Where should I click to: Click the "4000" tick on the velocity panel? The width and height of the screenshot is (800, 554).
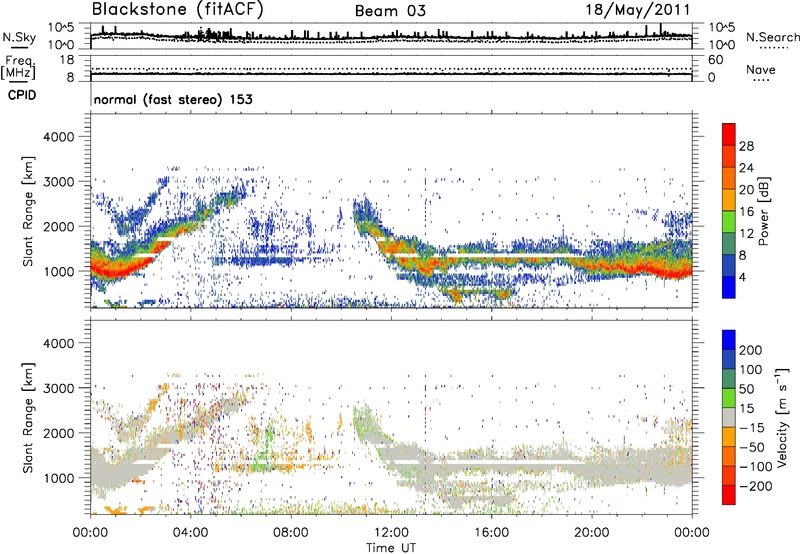(58, 343)
